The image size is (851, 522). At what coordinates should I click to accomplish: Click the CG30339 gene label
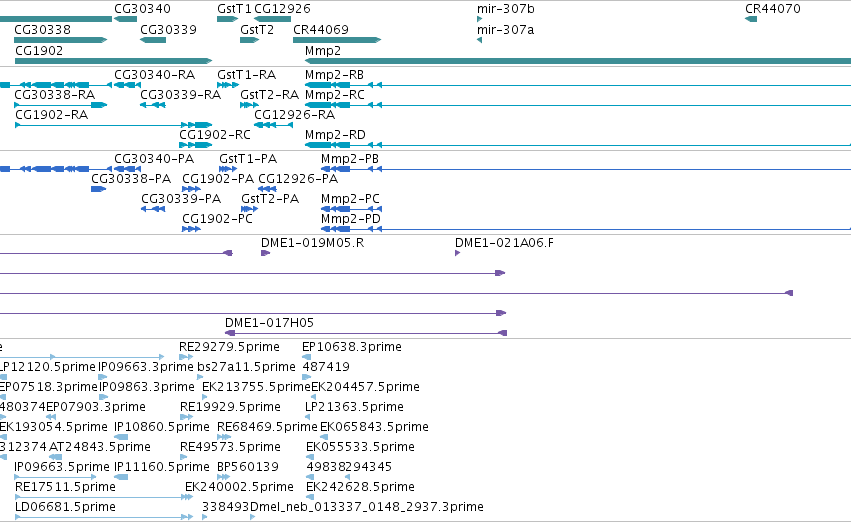tap(168, 29)
